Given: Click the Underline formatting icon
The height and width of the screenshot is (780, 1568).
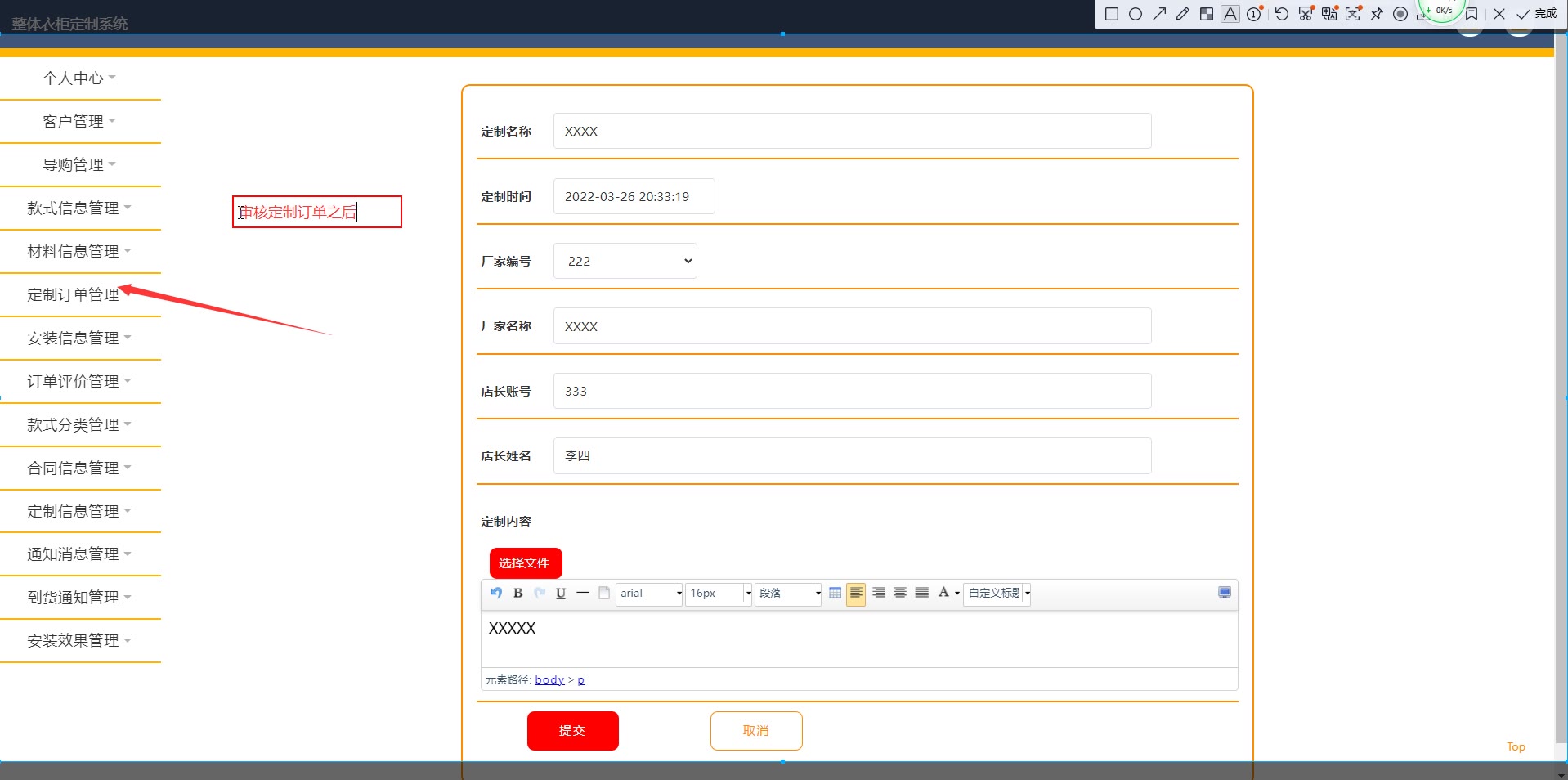Looking at the screenshot, I should coord(561,594).
